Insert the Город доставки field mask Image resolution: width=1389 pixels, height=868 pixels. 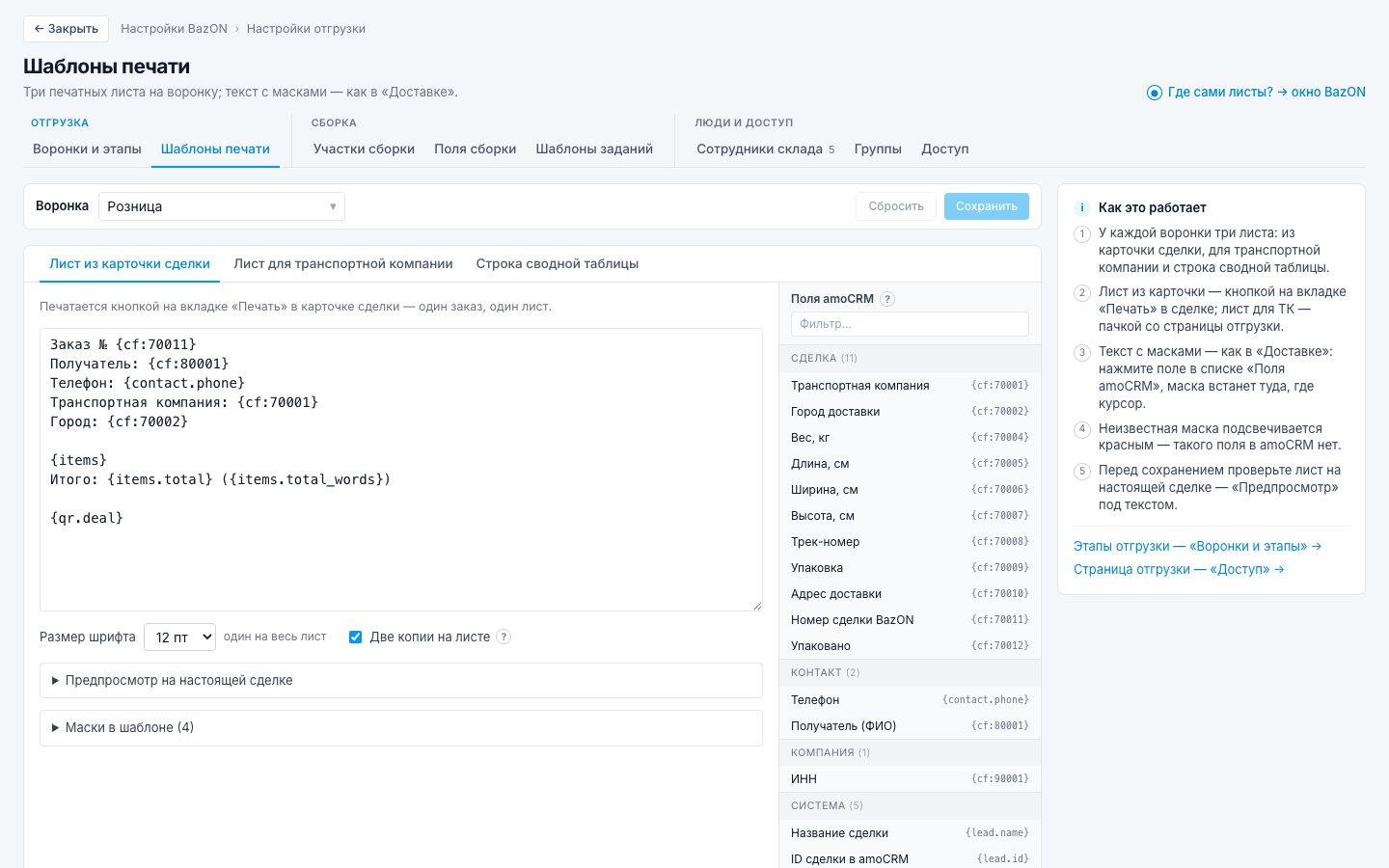tap(910, 411)
